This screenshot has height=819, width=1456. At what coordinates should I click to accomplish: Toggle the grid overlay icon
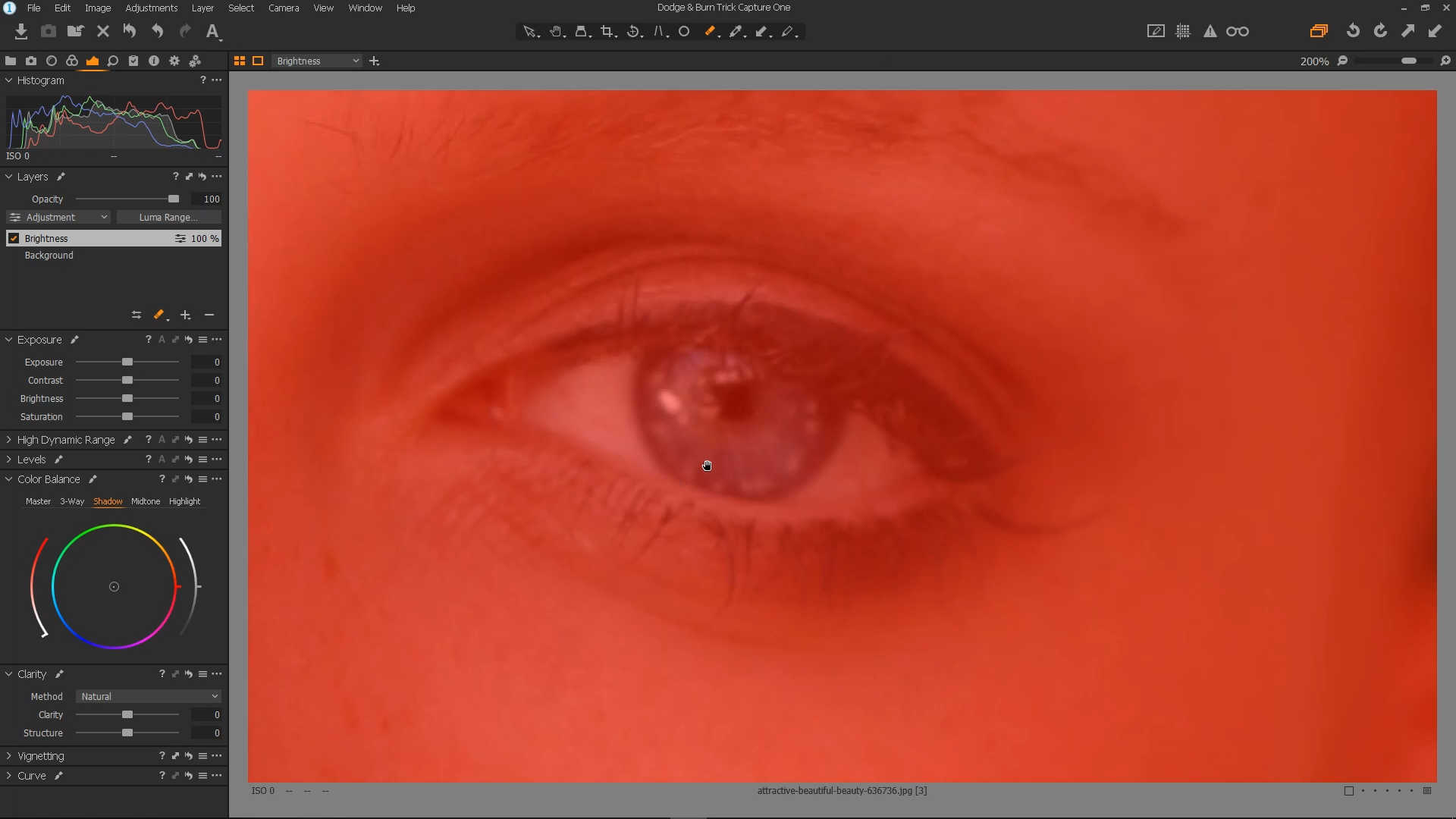1183,31
